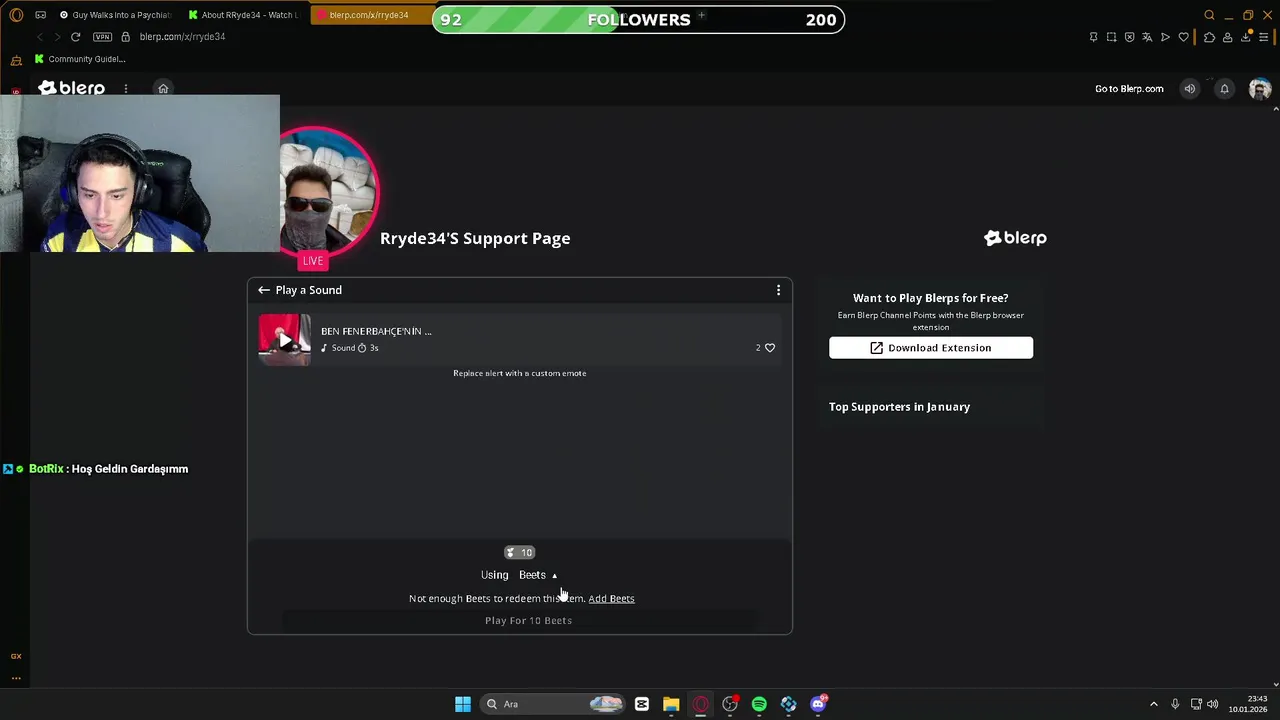The width and height of the screenshot is (1280, 720).
Task: Open the Opera menu logo
Action: 16,15
